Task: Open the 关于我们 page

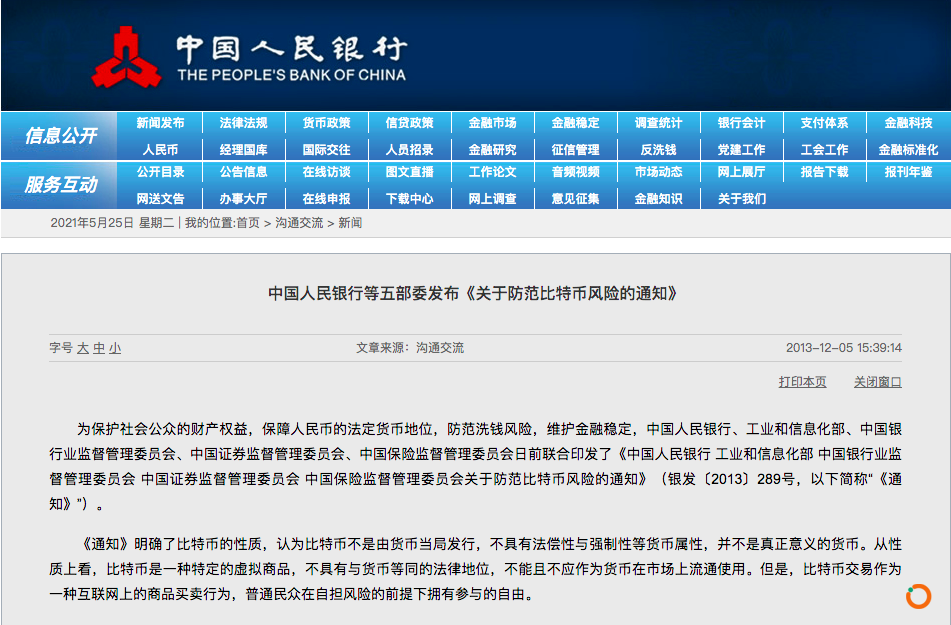Action: coord(742,199)
